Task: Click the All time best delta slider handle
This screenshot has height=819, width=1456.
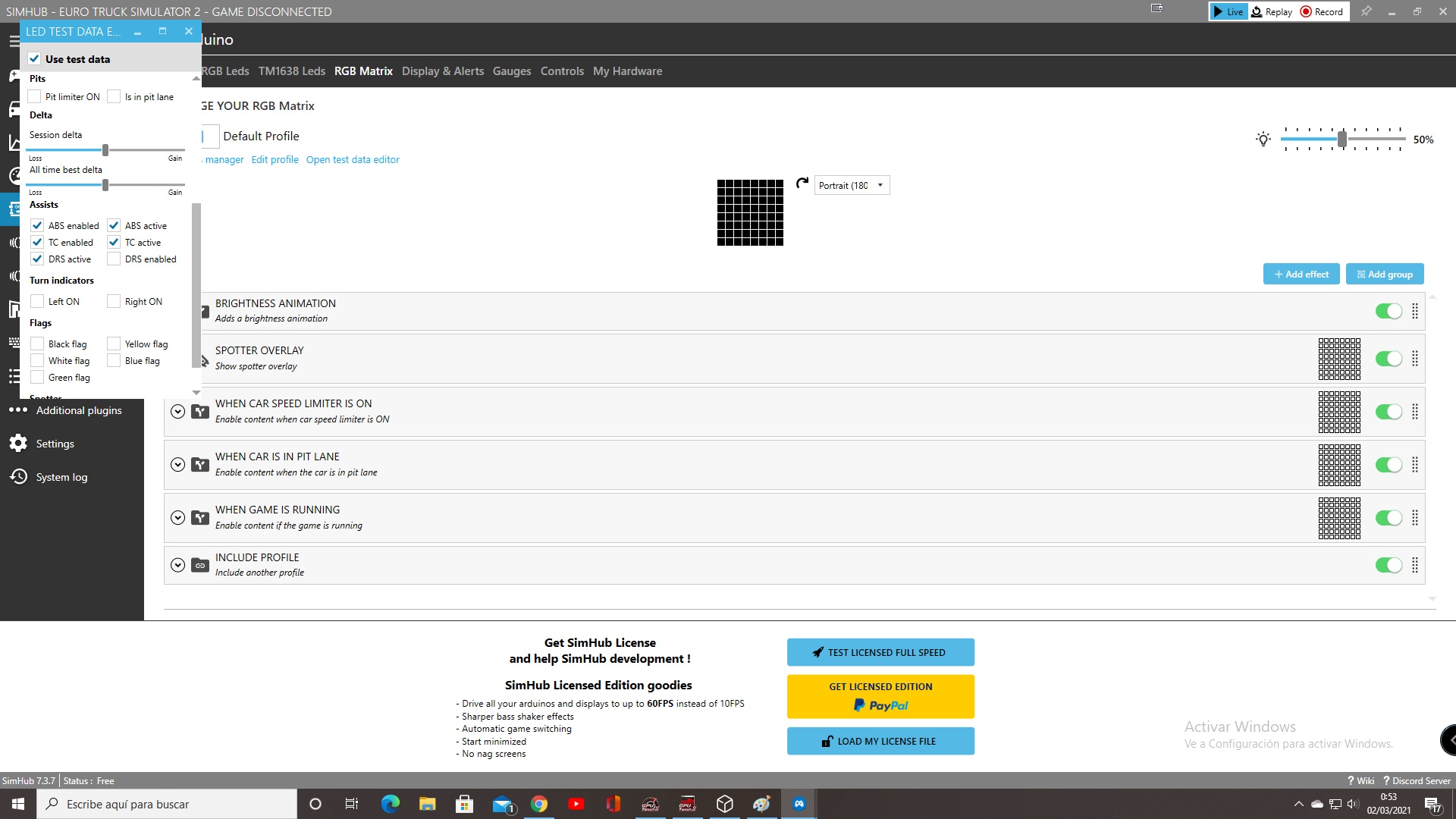Action: (105, 185)
